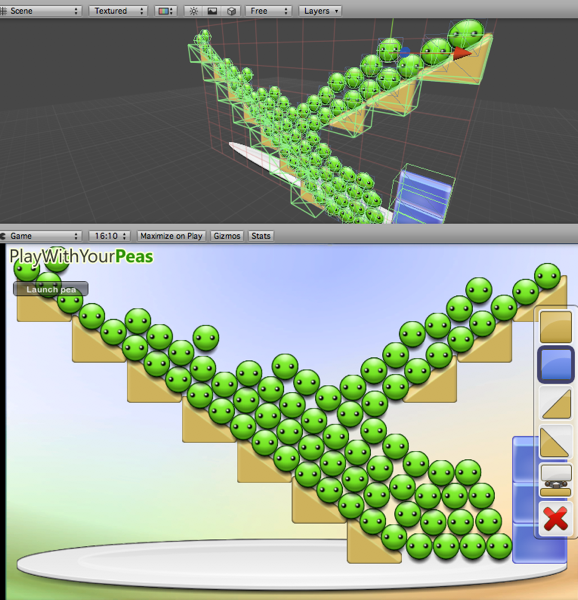
Task: Toggle the scene cube grid icon
Action: pyautogui.click(x=231, y=11)
